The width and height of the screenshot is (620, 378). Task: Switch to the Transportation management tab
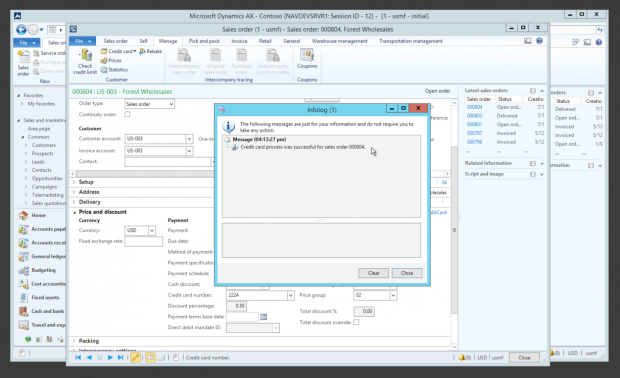click(411, 41)
